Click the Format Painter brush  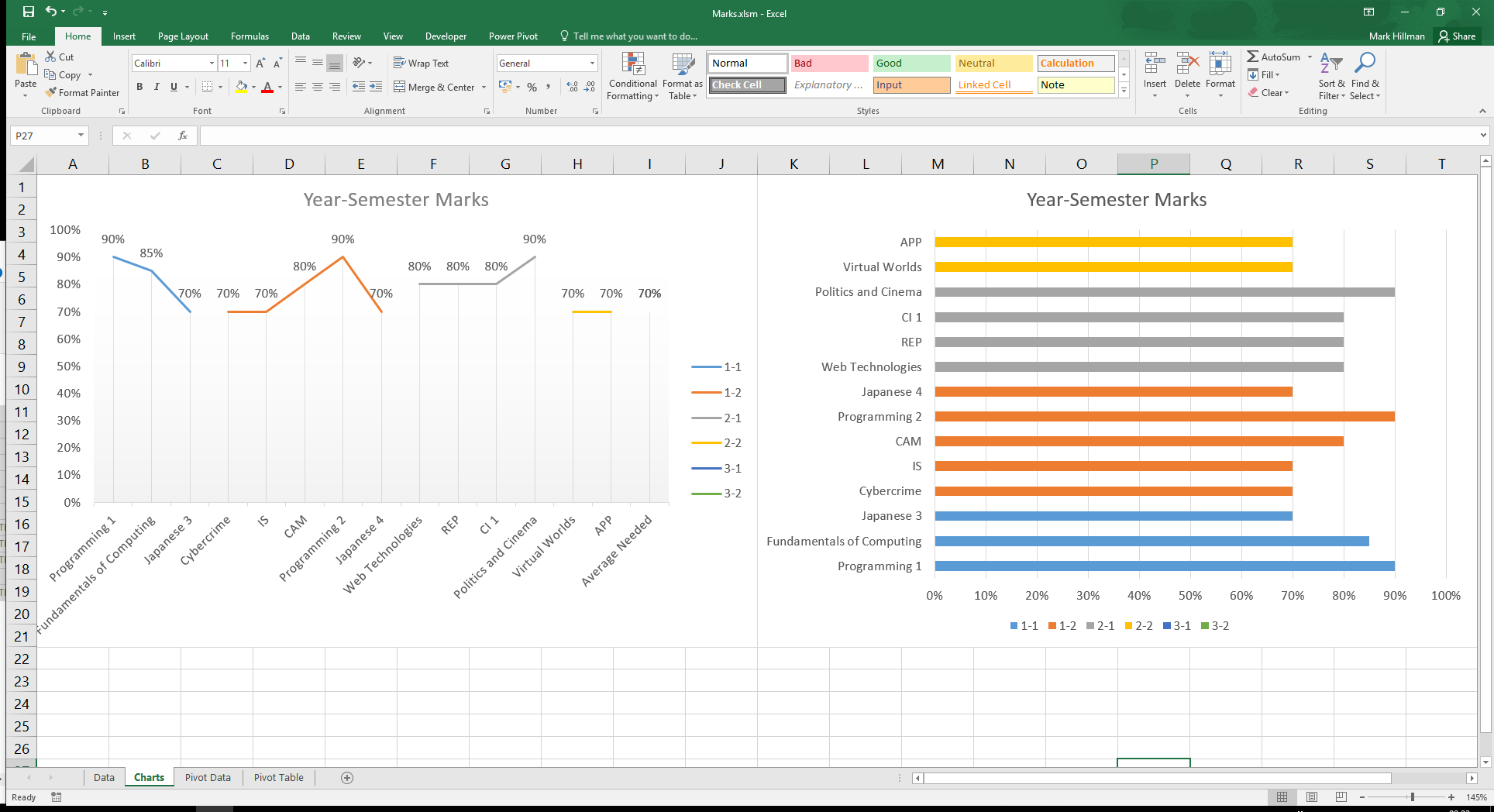click(51, 92)
